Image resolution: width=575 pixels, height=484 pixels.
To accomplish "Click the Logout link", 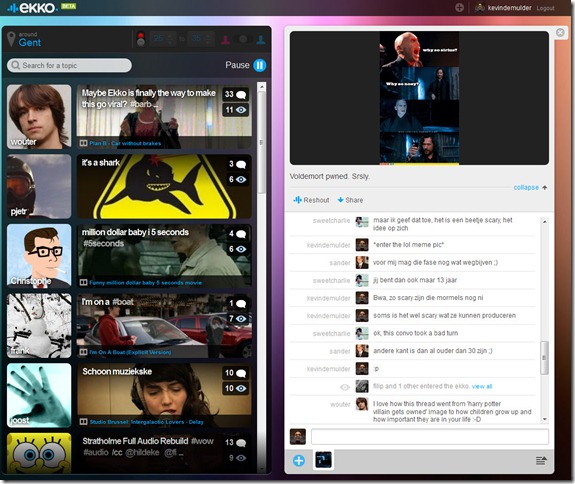I will 545,8.
